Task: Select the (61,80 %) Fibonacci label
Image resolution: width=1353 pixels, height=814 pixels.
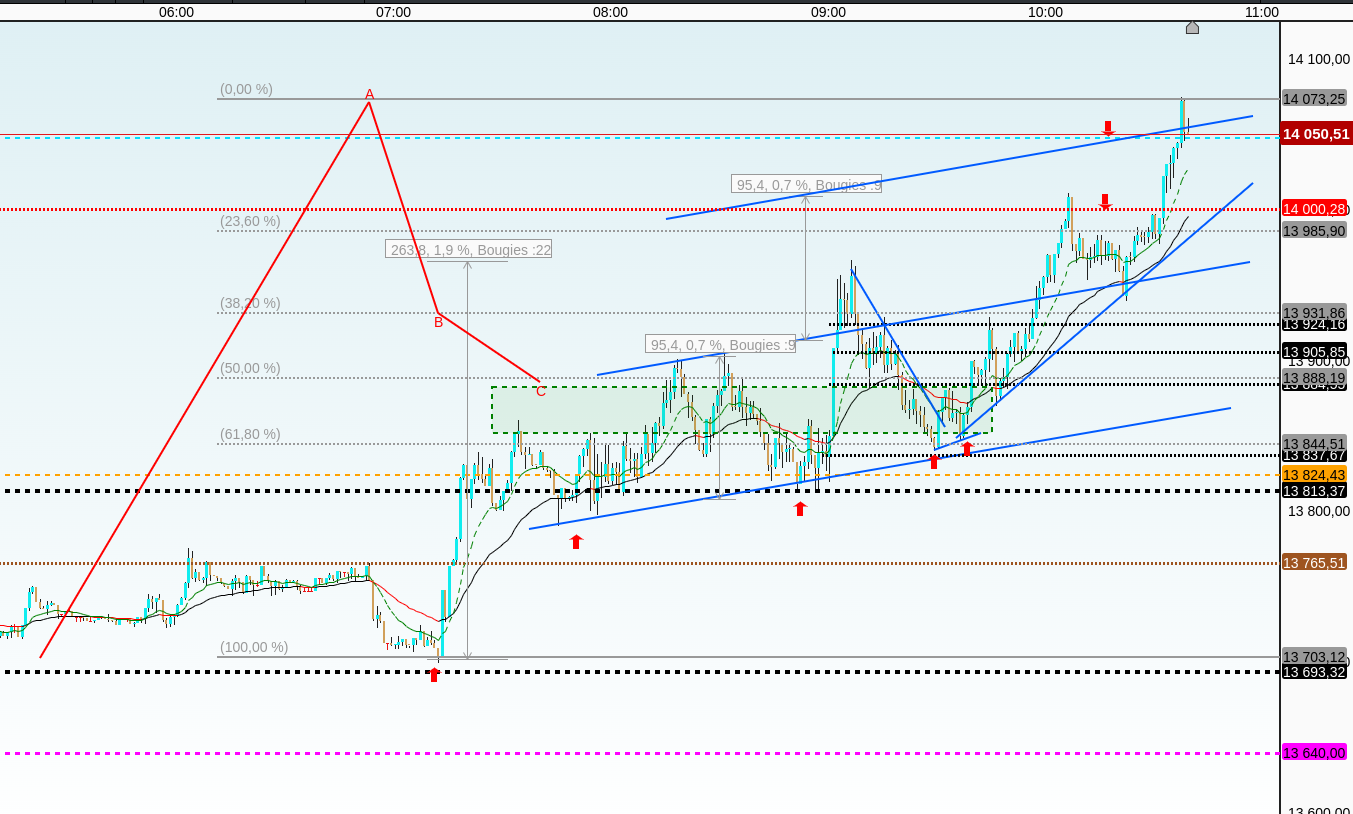Action: [250, 434]
